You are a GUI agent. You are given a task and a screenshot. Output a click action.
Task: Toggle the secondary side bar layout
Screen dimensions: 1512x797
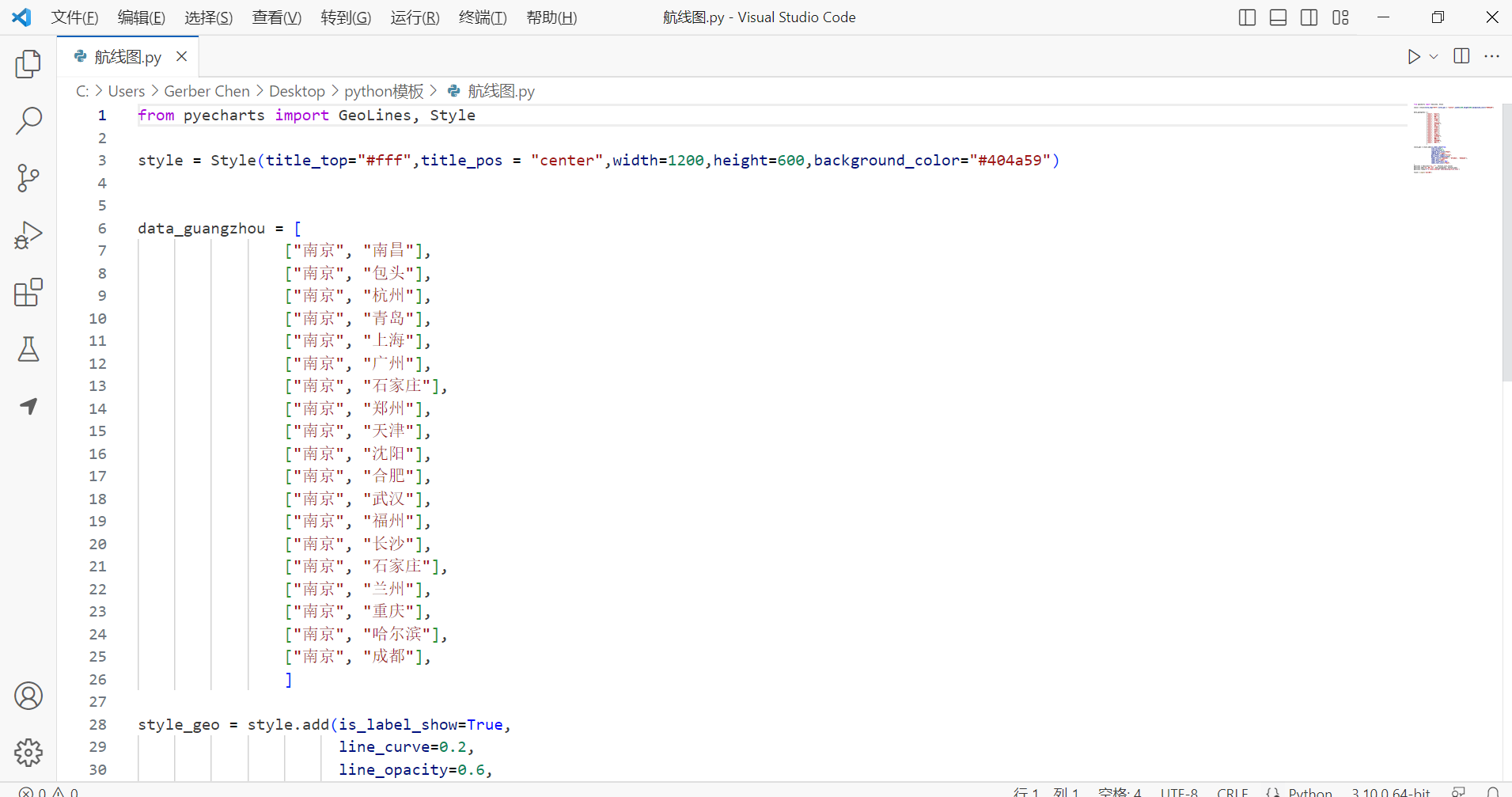[1309, 17]
